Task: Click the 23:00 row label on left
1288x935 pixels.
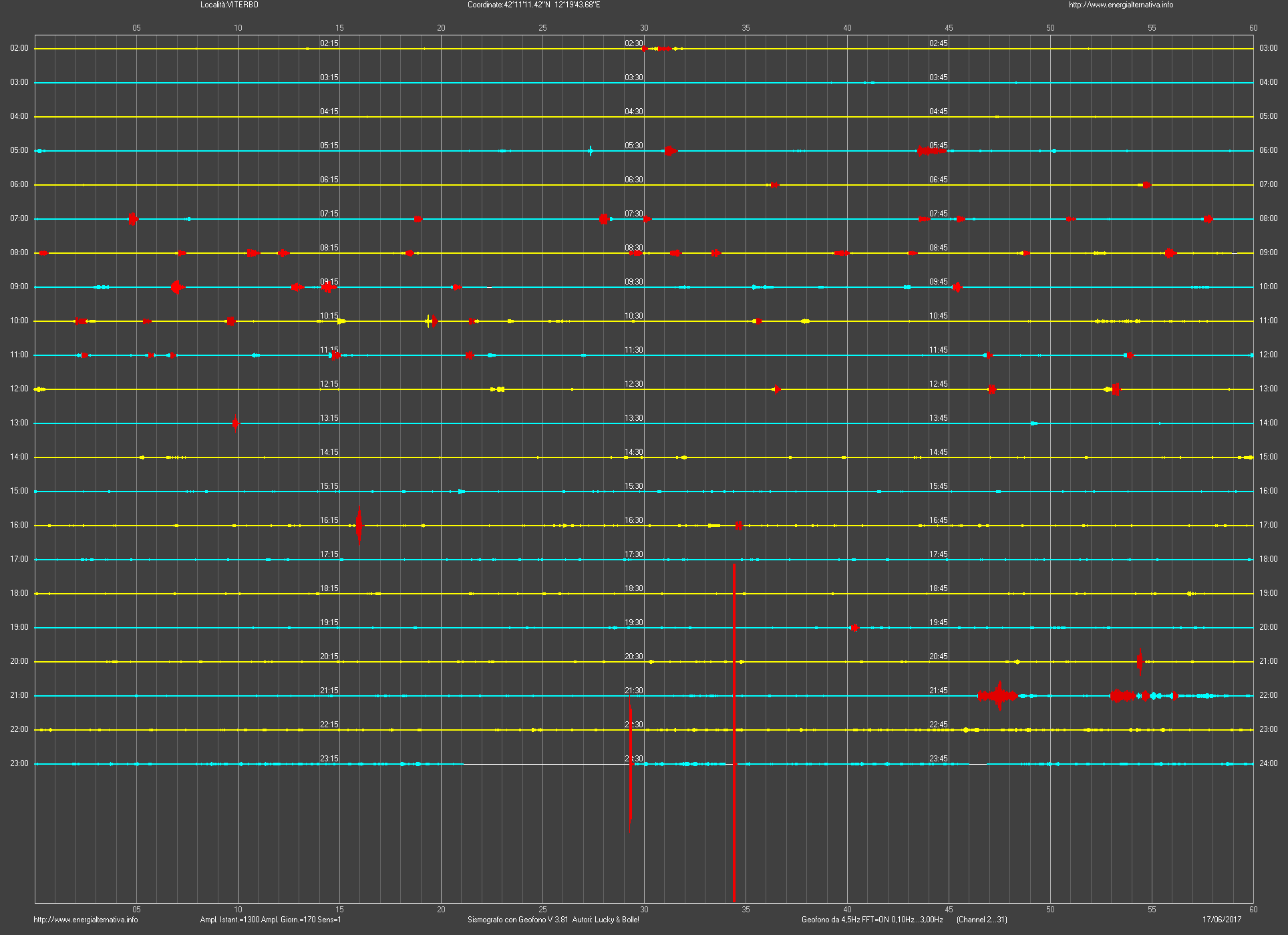Action: coord(19,764)
